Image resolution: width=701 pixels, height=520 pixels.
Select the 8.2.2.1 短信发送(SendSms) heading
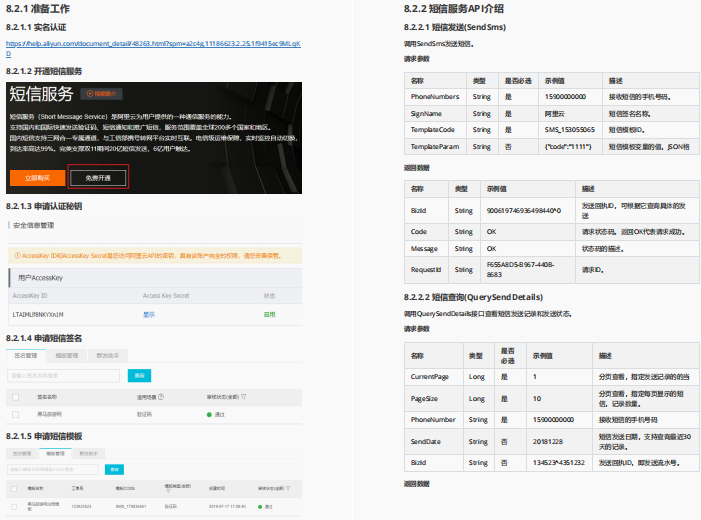pos(455,27)
